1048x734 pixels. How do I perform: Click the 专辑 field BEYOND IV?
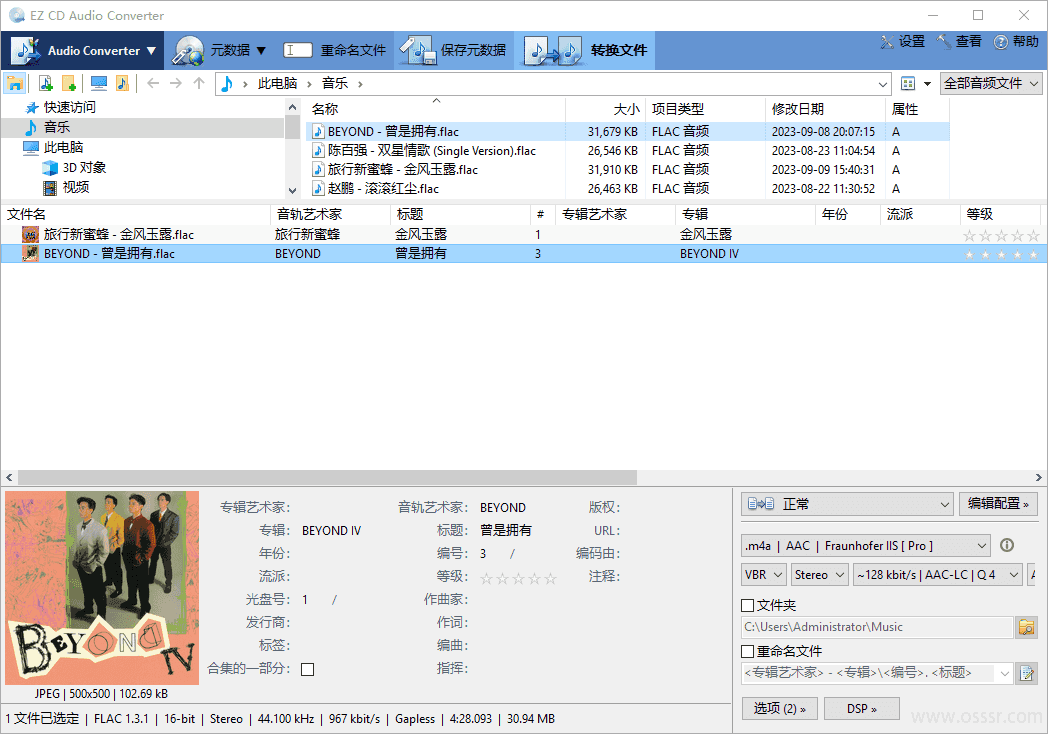332,531
